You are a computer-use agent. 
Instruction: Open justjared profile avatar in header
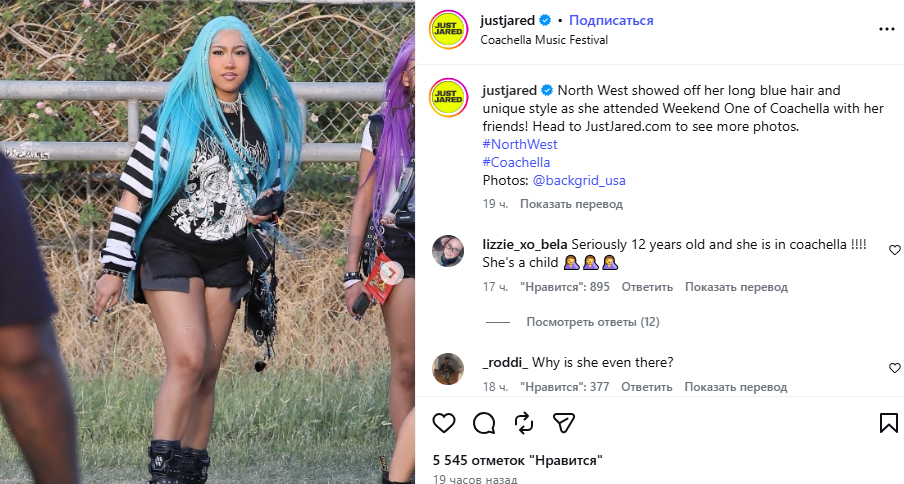(449, 29)
